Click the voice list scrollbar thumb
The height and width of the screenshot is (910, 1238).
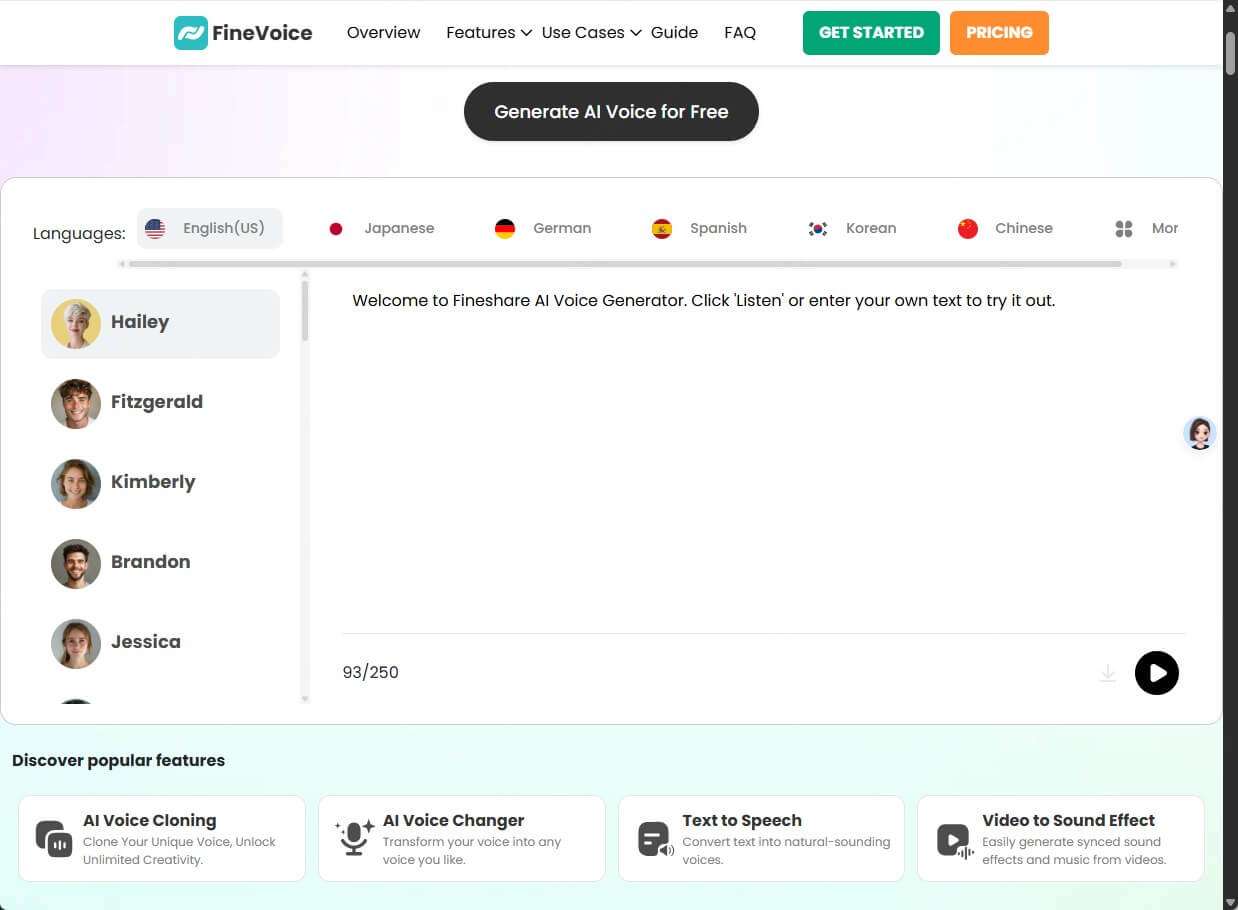click(x=305, y=311)
